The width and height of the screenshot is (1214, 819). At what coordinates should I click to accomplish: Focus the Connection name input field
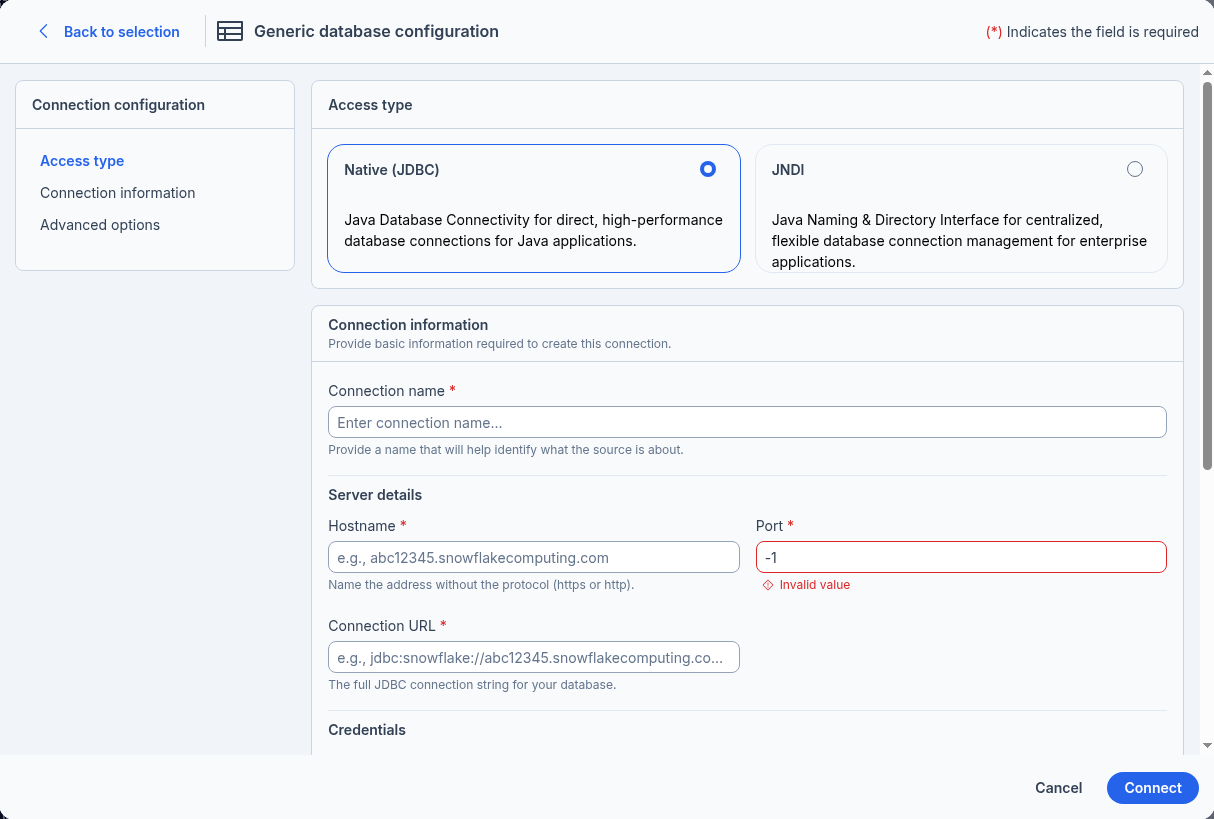click(x=747, y=422)
